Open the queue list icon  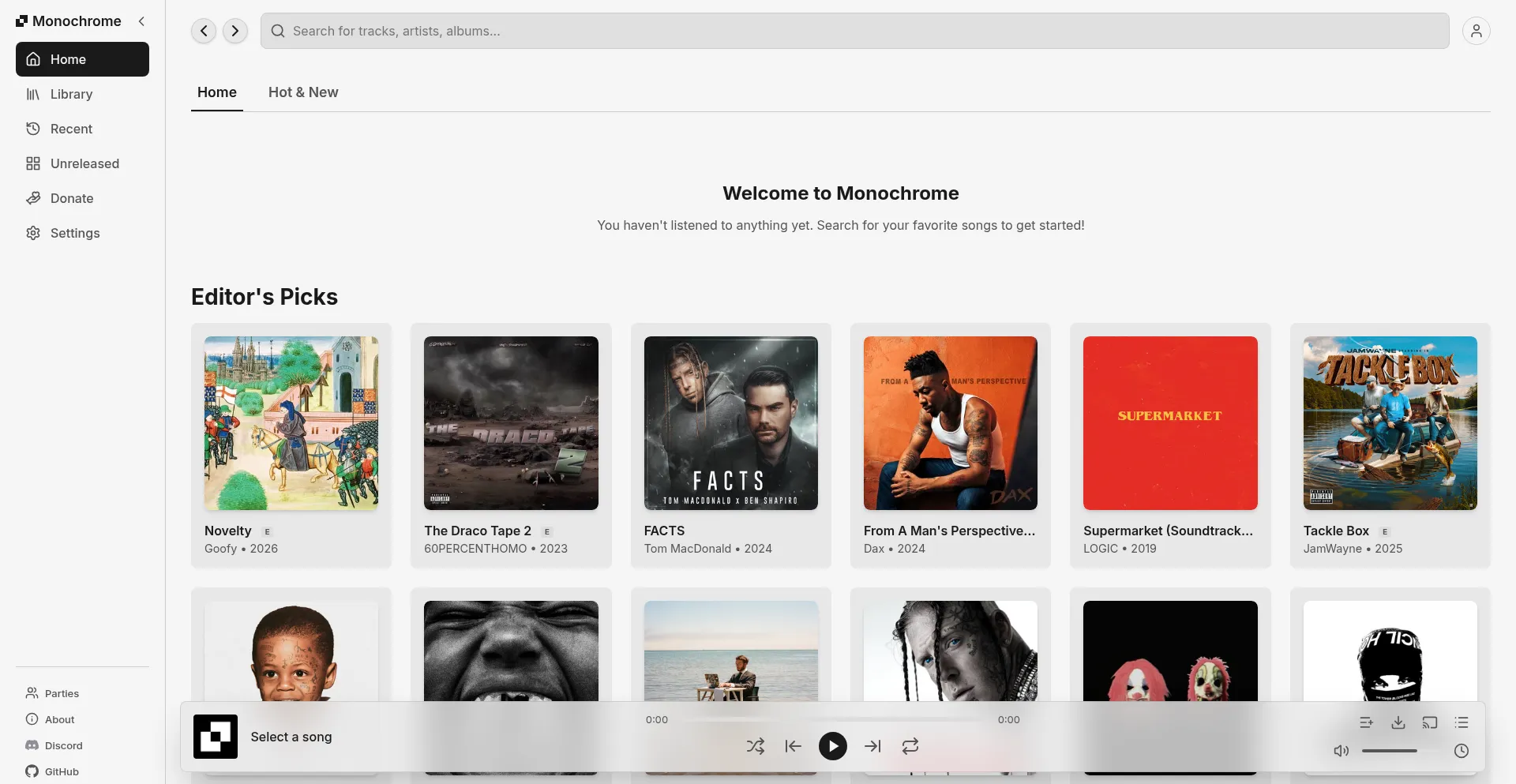coord(1462,722)
